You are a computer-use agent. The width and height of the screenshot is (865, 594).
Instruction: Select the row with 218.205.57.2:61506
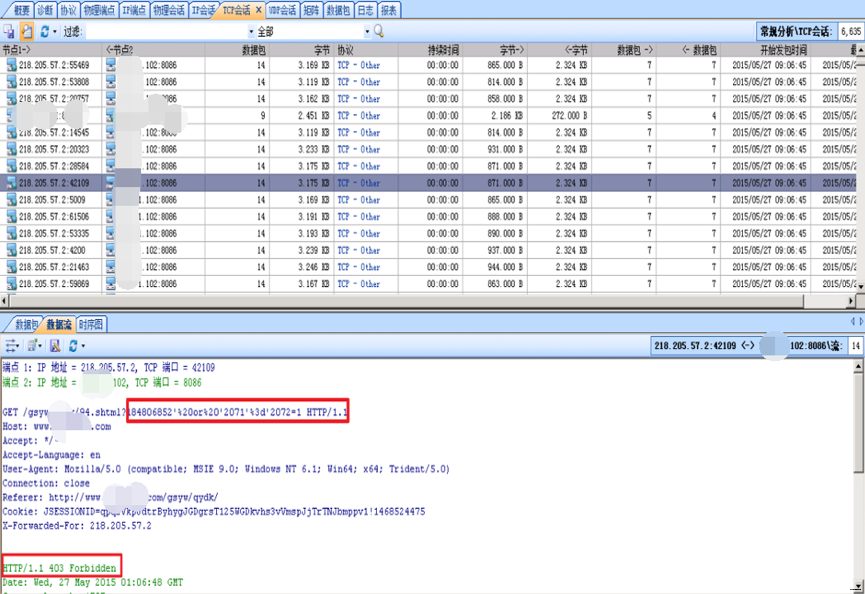pos(53,217)
